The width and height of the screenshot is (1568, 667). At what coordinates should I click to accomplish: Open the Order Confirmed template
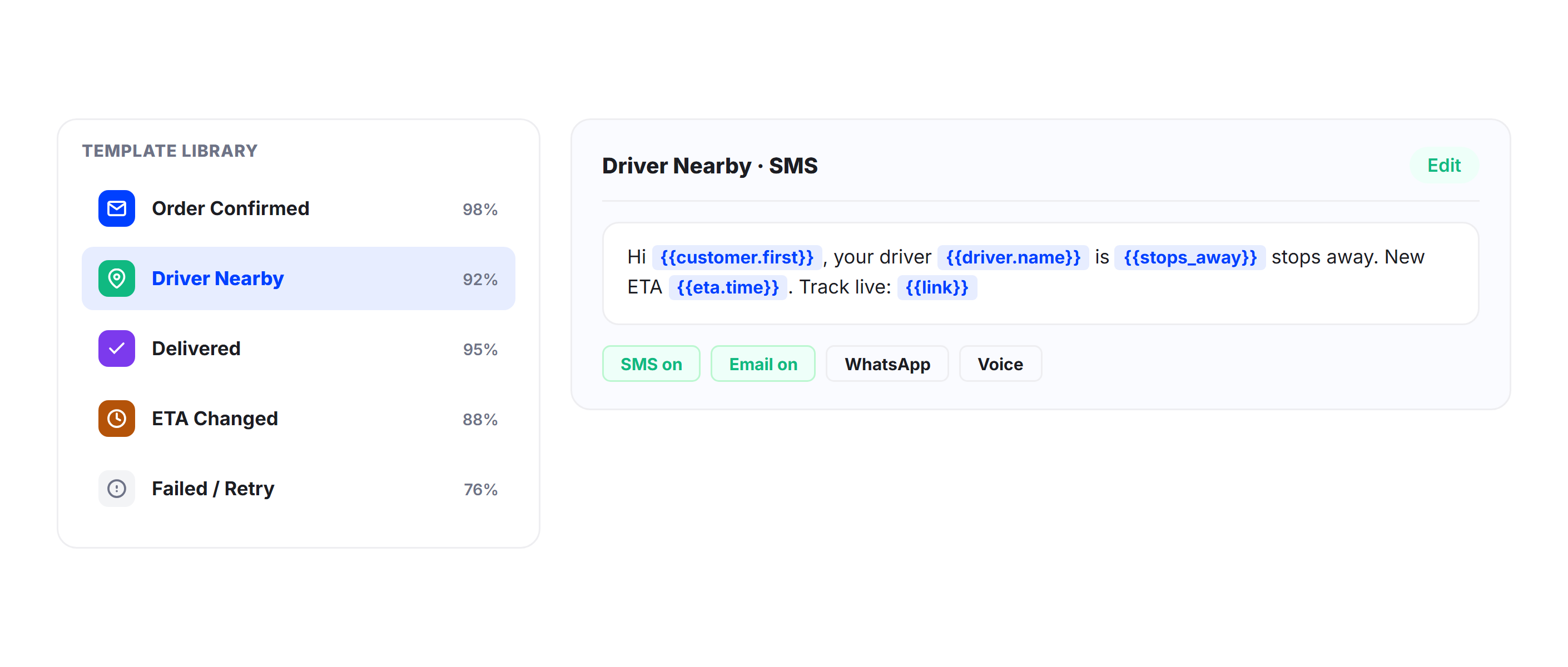pos(298,209)
